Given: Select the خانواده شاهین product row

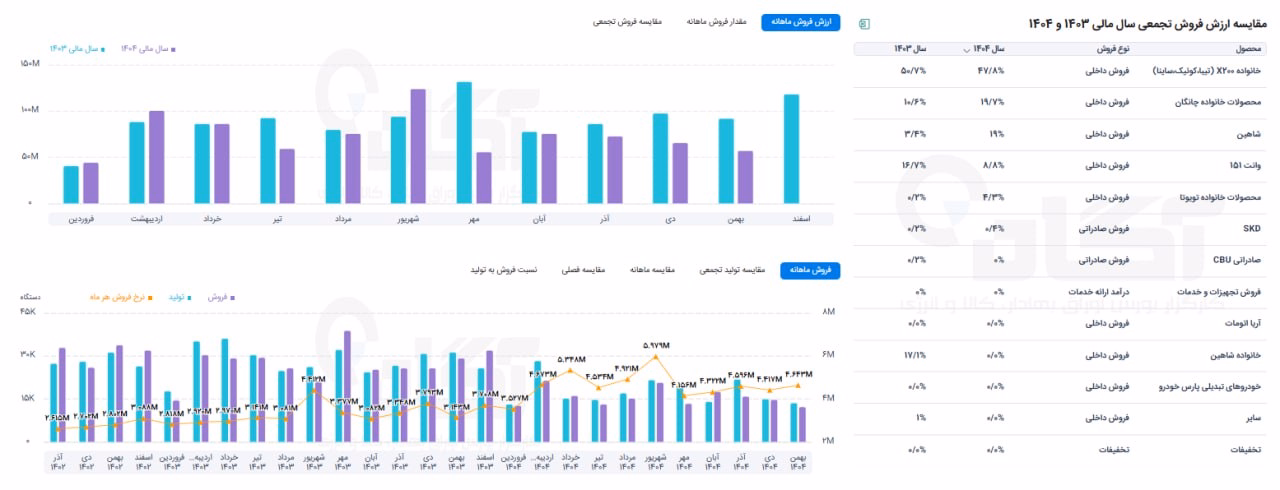Looking at the screenshot, I should tap(1058, 355).
